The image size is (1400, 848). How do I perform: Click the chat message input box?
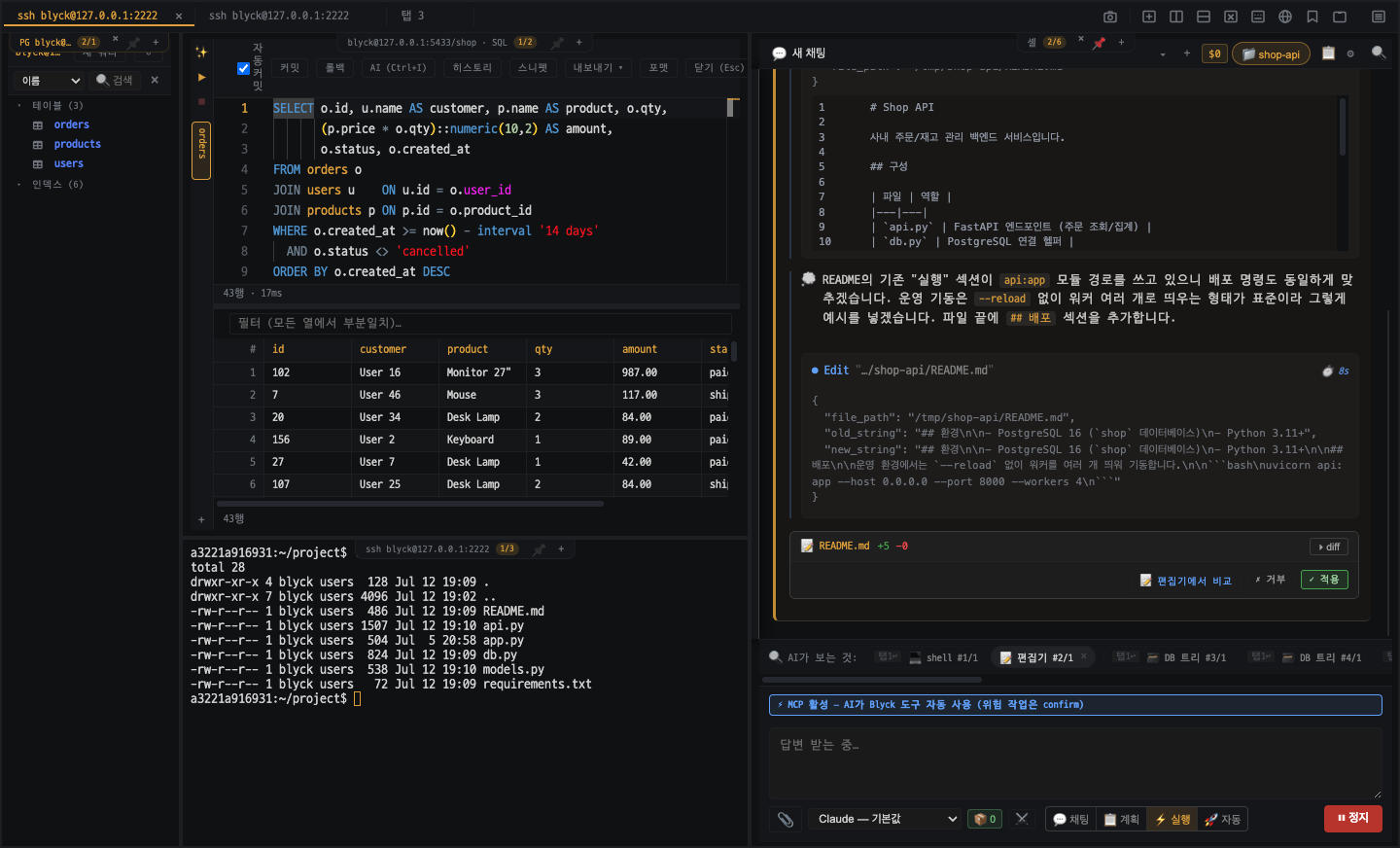[x=1075, y=762]
